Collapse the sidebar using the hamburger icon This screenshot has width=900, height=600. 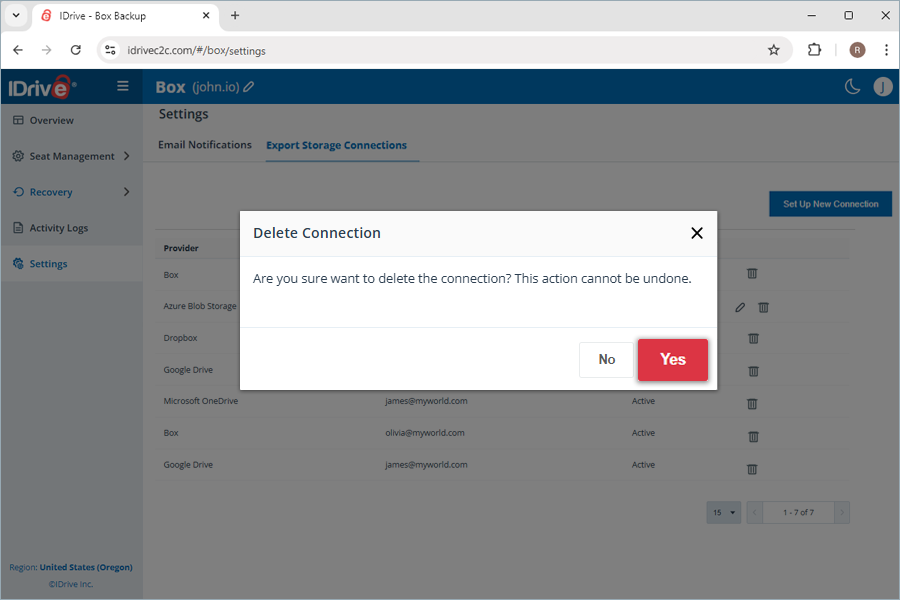(x=122, y=86)
